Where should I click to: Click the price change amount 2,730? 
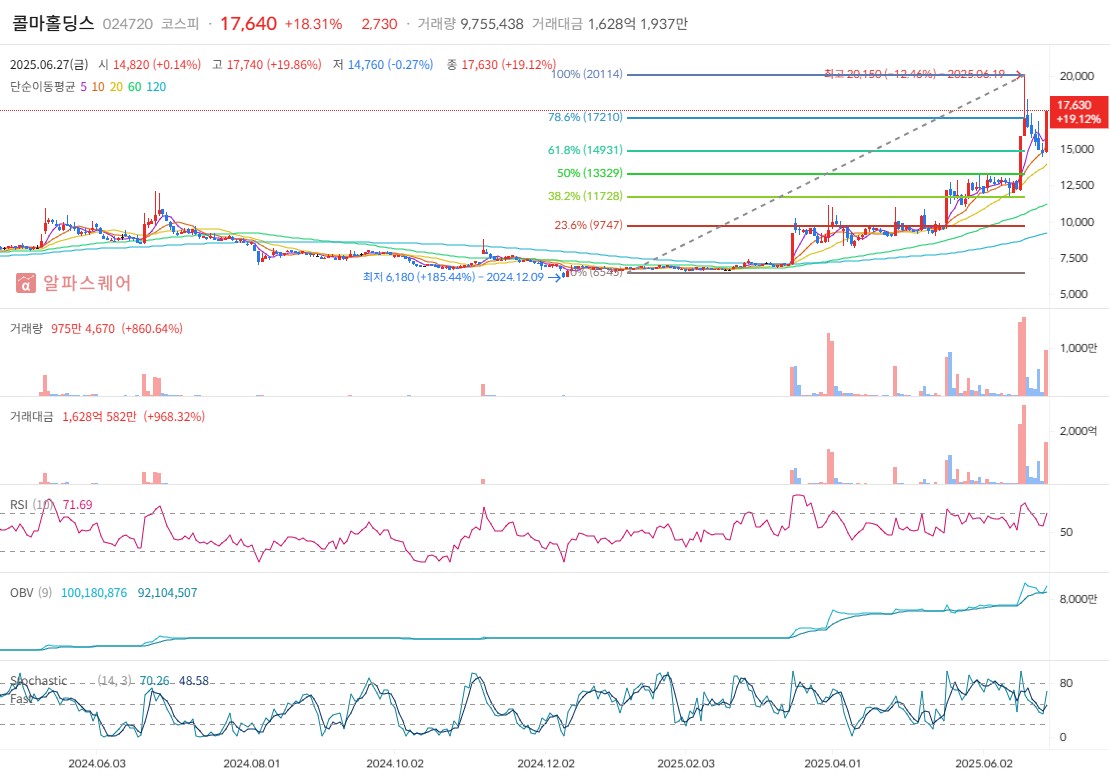pyautogui.click(x=379, y=24)
